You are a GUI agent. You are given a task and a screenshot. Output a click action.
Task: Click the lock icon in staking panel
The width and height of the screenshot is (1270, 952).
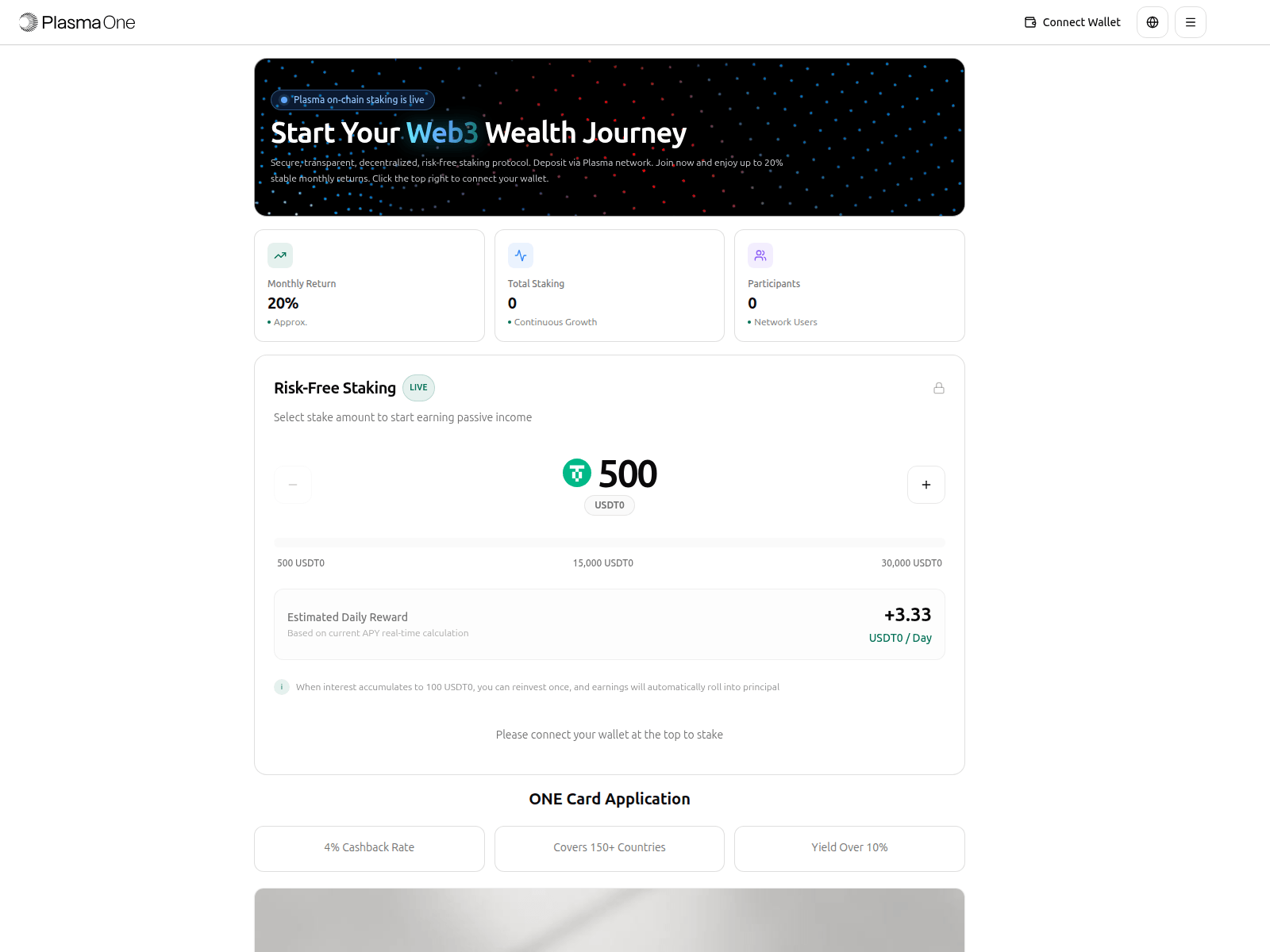point(939,388)
